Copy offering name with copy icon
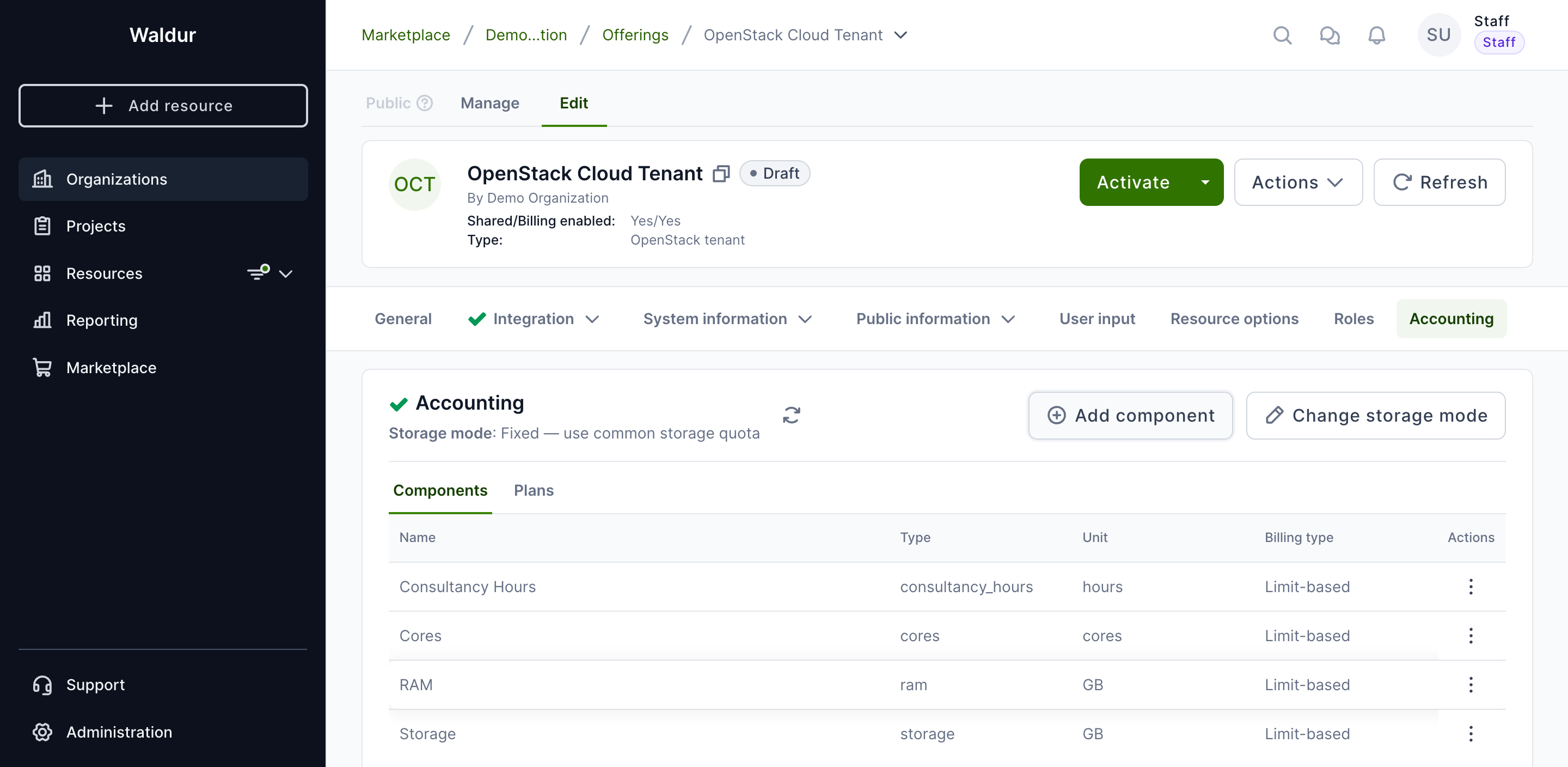Screen dimensions: 1568x767 (x=721, y=174)
